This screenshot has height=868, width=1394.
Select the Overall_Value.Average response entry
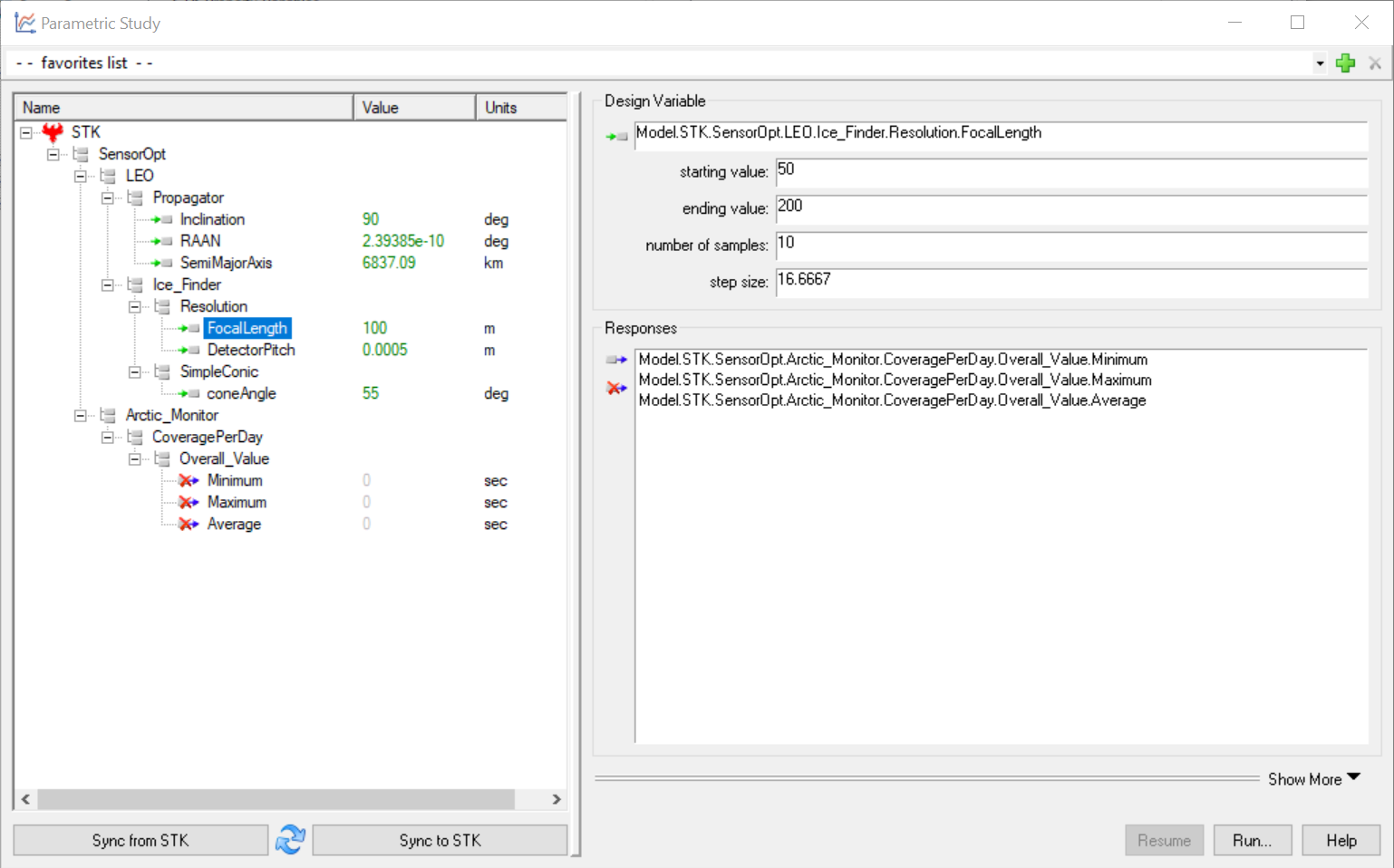[892, 400]
